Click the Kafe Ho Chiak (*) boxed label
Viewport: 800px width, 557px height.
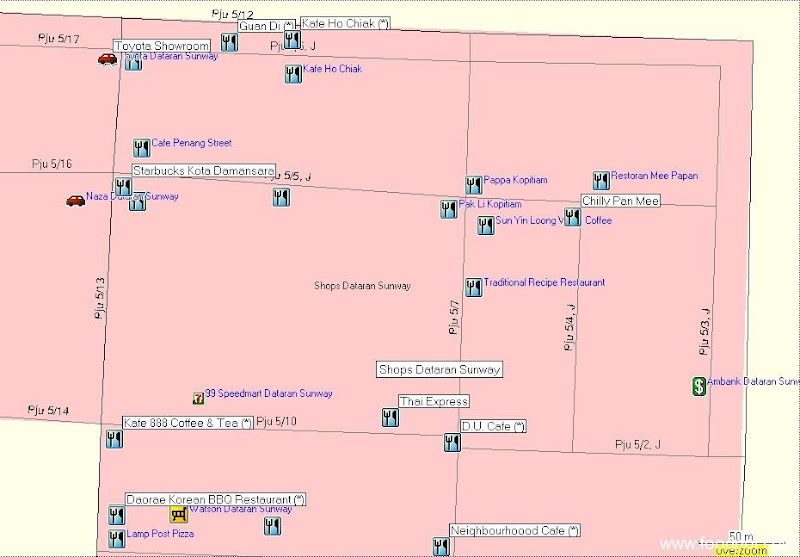click(345, 23)
